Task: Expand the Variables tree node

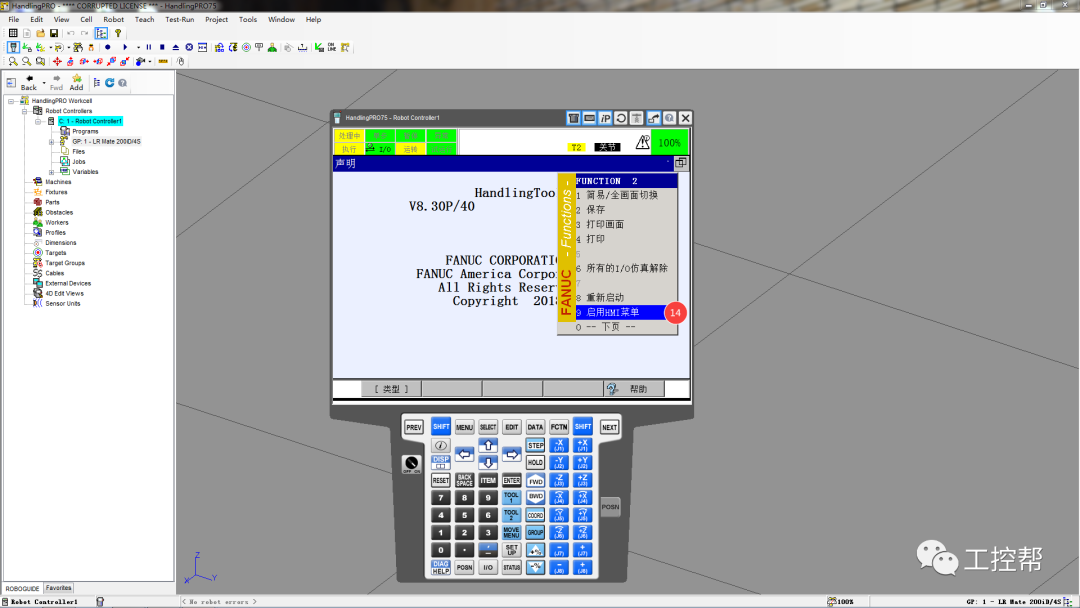Action: [x=52, y=172]
